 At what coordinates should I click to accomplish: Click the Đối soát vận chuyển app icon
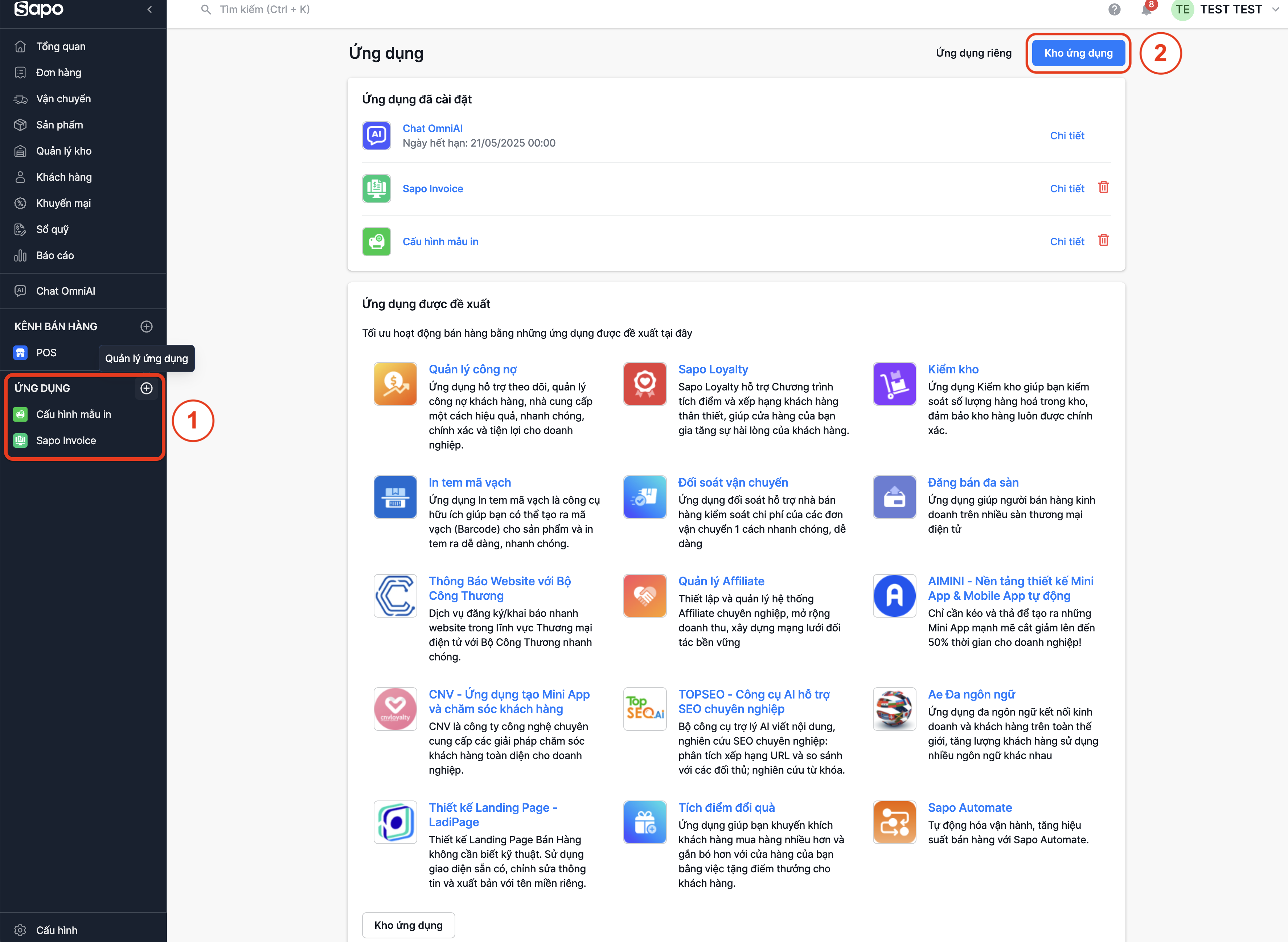coord(645,497)
